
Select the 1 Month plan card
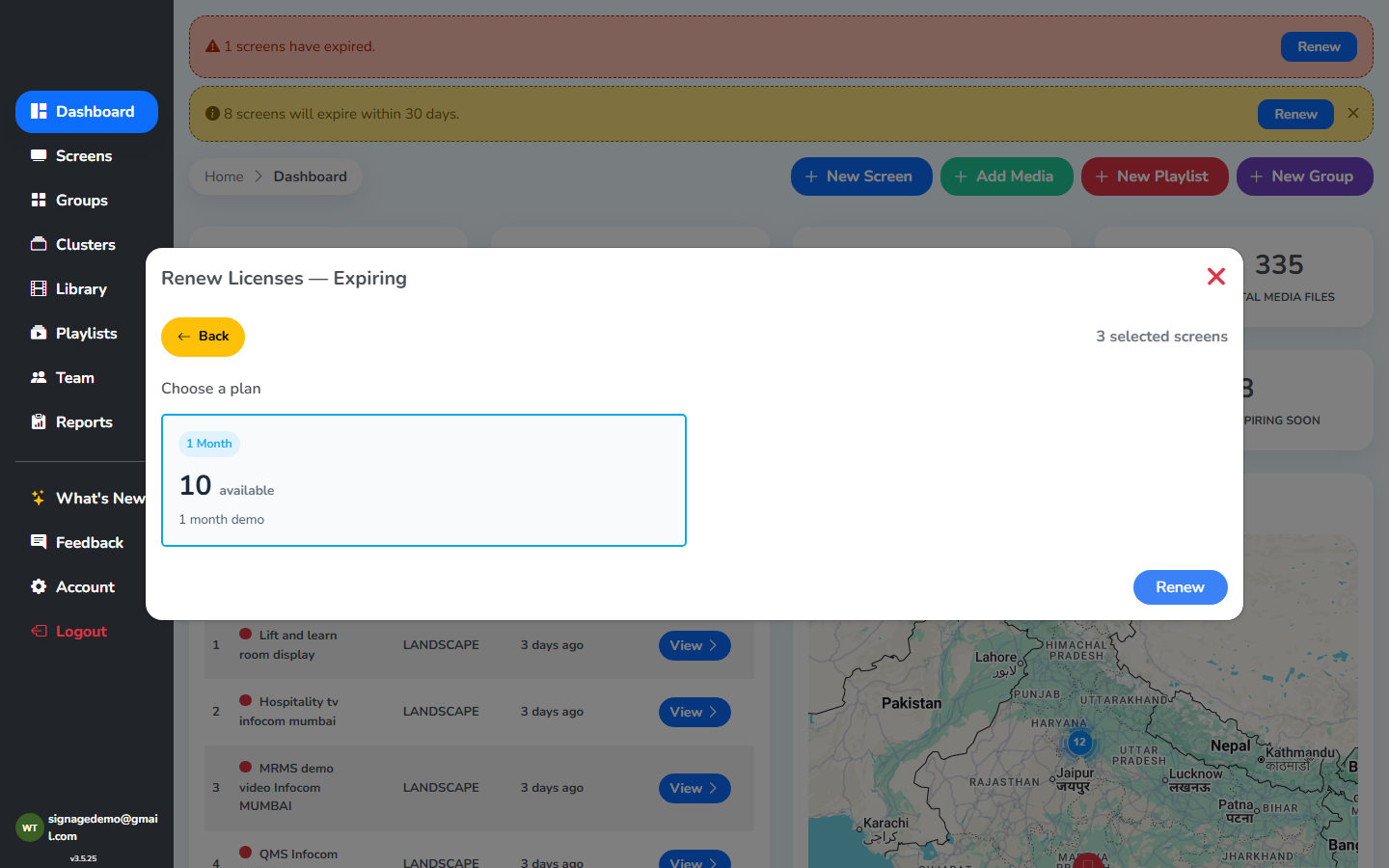423,480
